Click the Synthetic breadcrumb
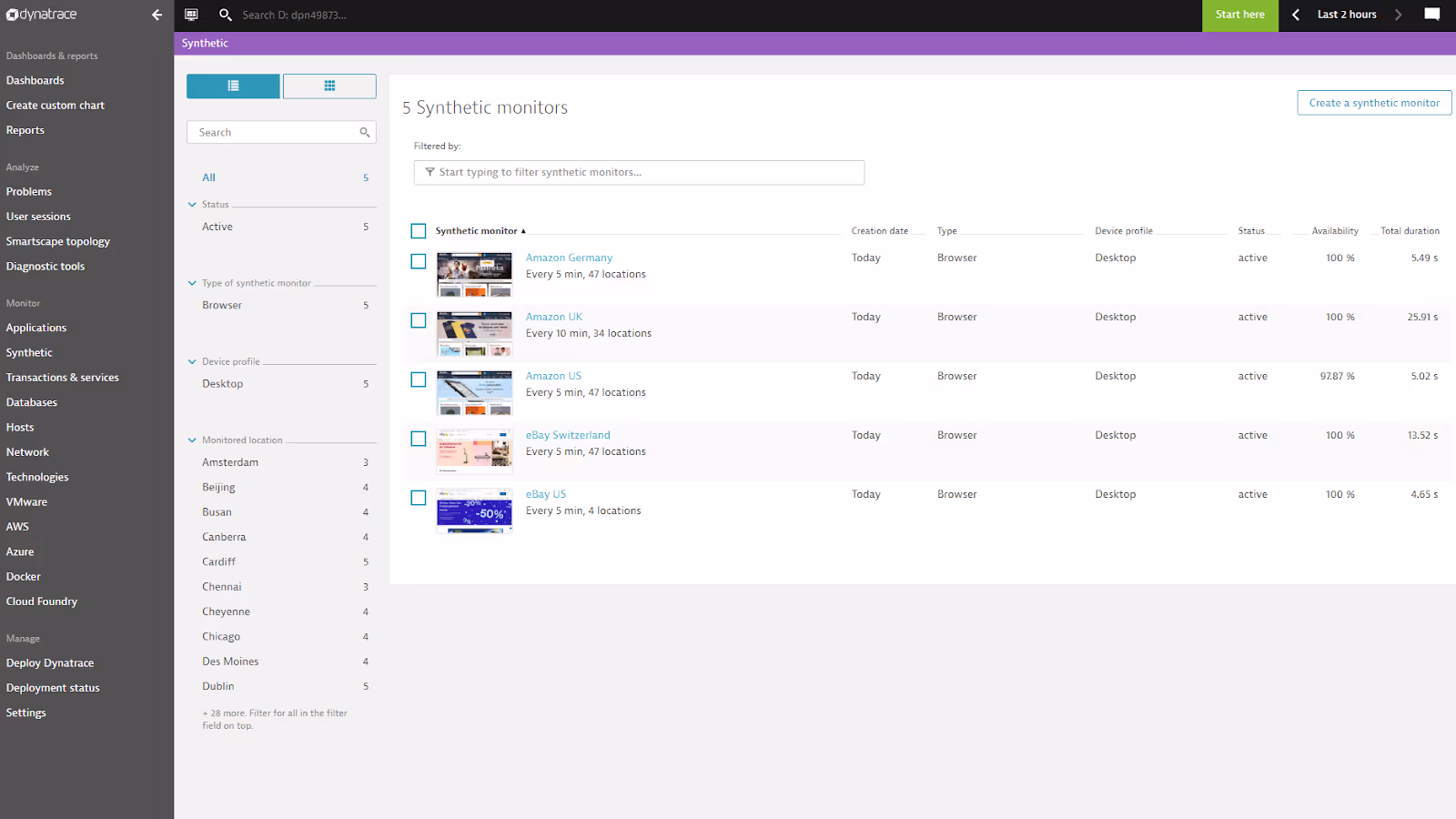This screenshot has height=819, width=1456. pos(205,44)
